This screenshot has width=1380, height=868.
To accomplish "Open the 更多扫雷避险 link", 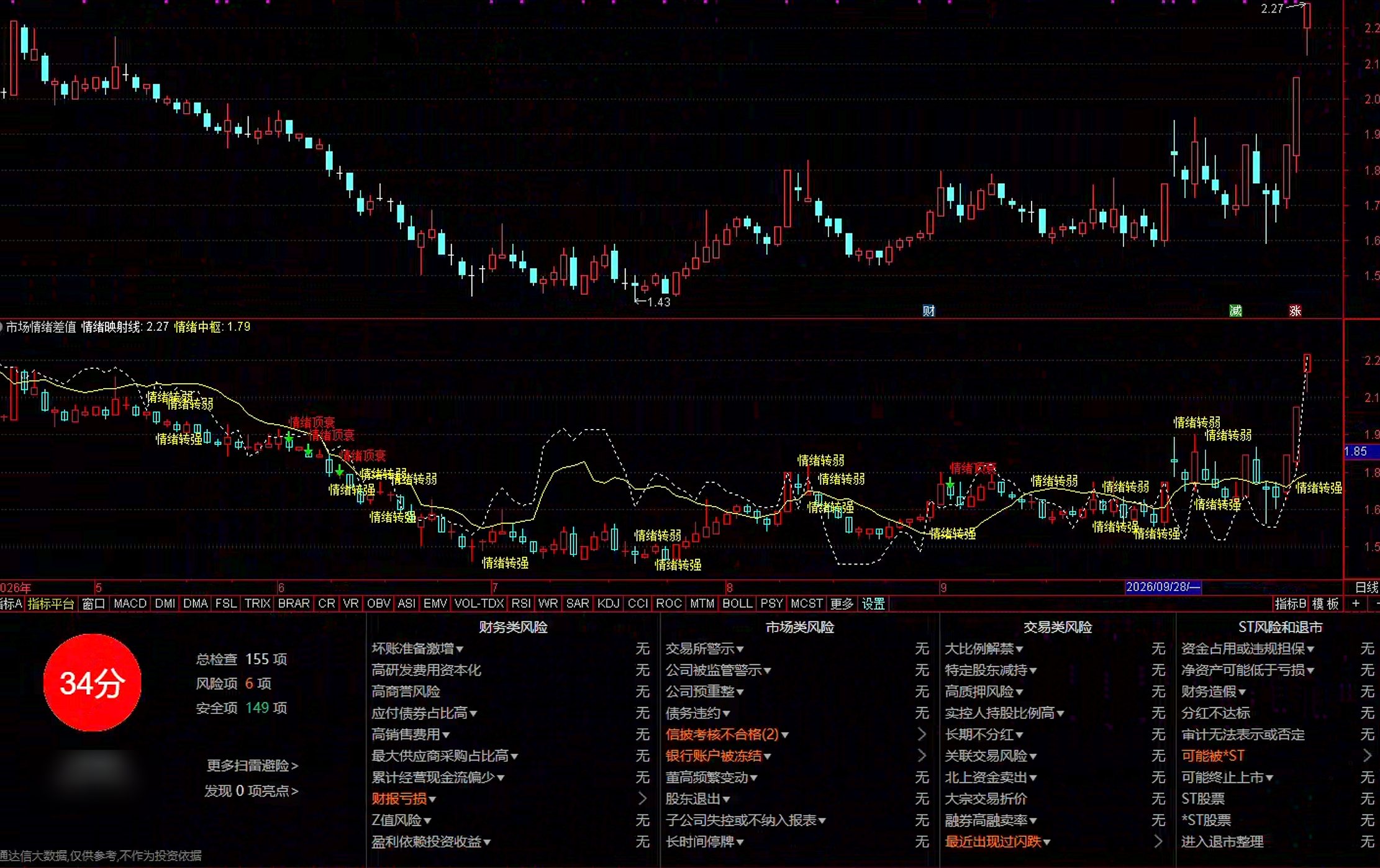I will tap(252, 766).
